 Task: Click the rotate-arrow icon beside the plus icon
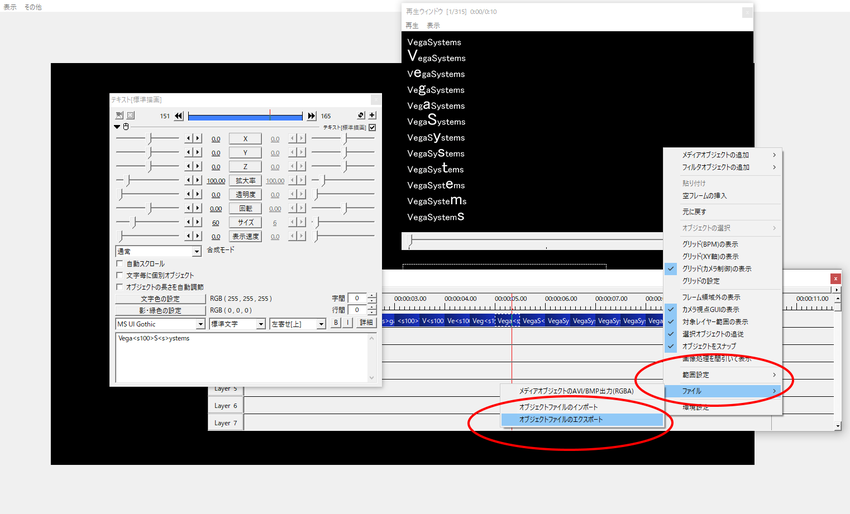361,115
